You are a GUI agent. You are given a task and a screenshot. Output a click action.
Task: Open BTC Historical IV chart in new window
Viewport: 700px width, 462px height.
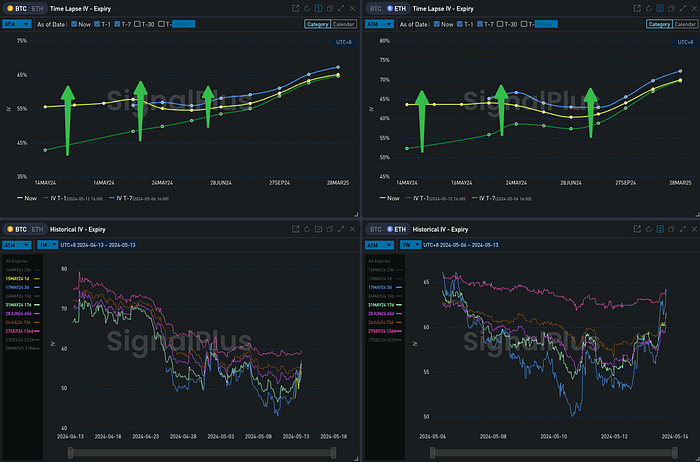[296, 229]
